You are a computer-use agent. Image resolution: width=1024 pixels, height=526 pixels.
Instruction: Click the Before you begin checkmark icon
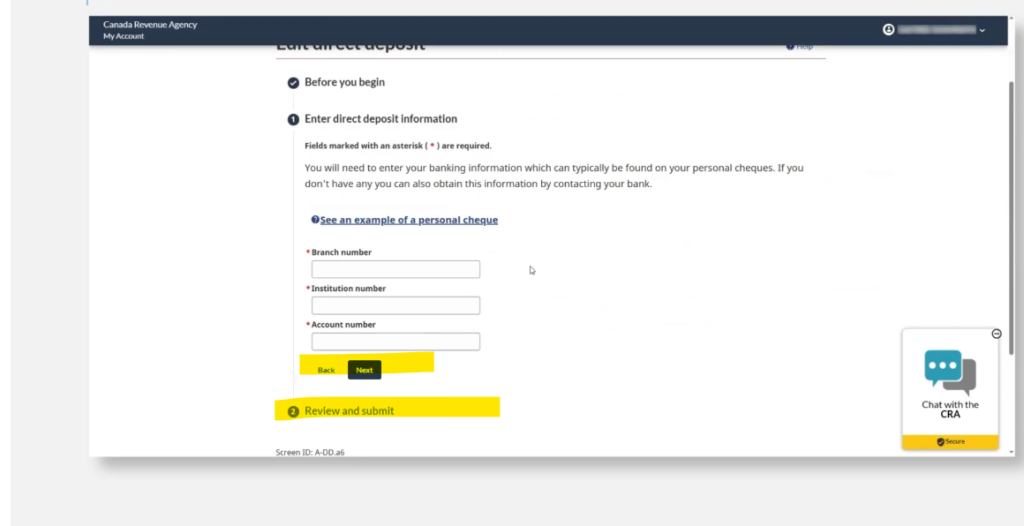(x=293, y=83)
